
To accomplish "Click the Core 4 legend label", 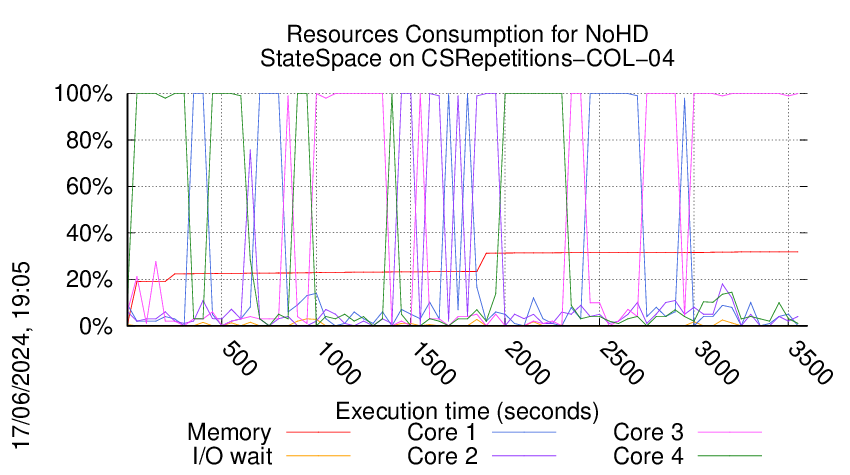I will (648, 456).
